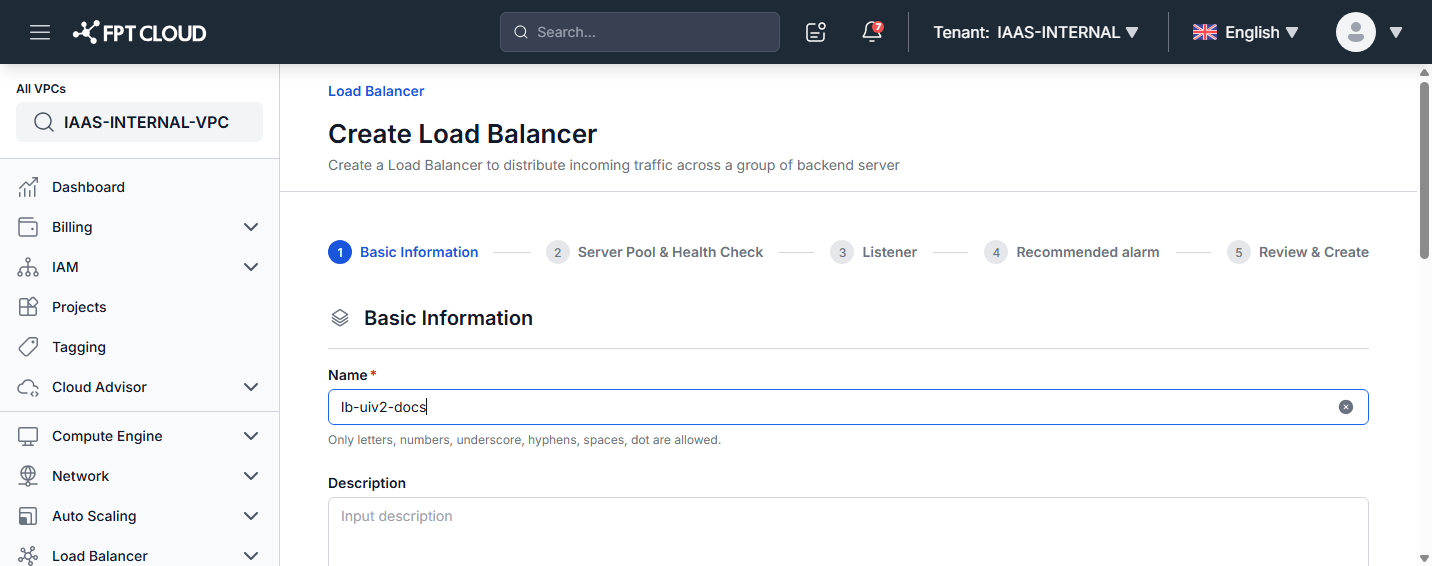Click the All VPCs label
This screenshot has height=566, width=1432.
[x=41, y=89]
